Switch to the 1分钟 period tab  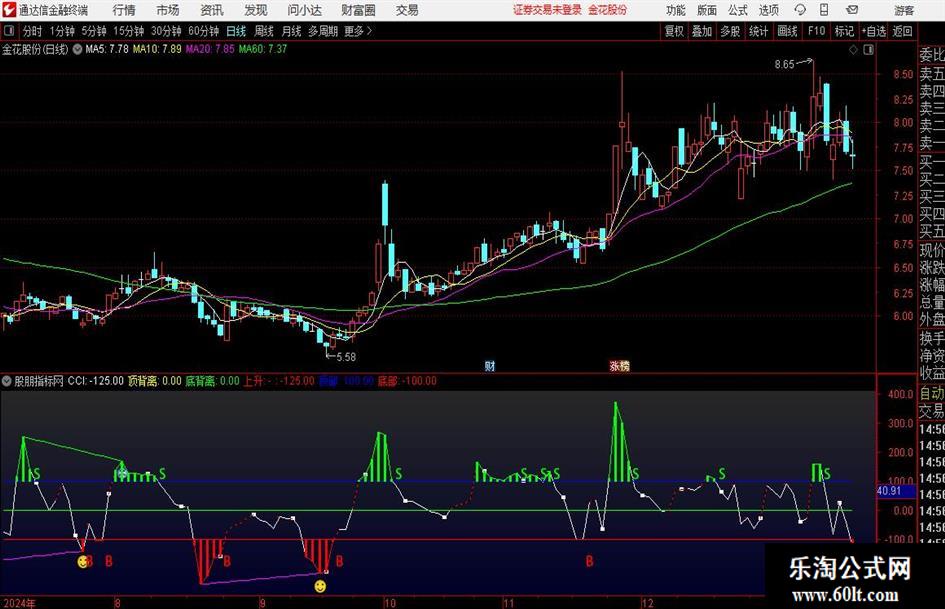tap(61, 31)
